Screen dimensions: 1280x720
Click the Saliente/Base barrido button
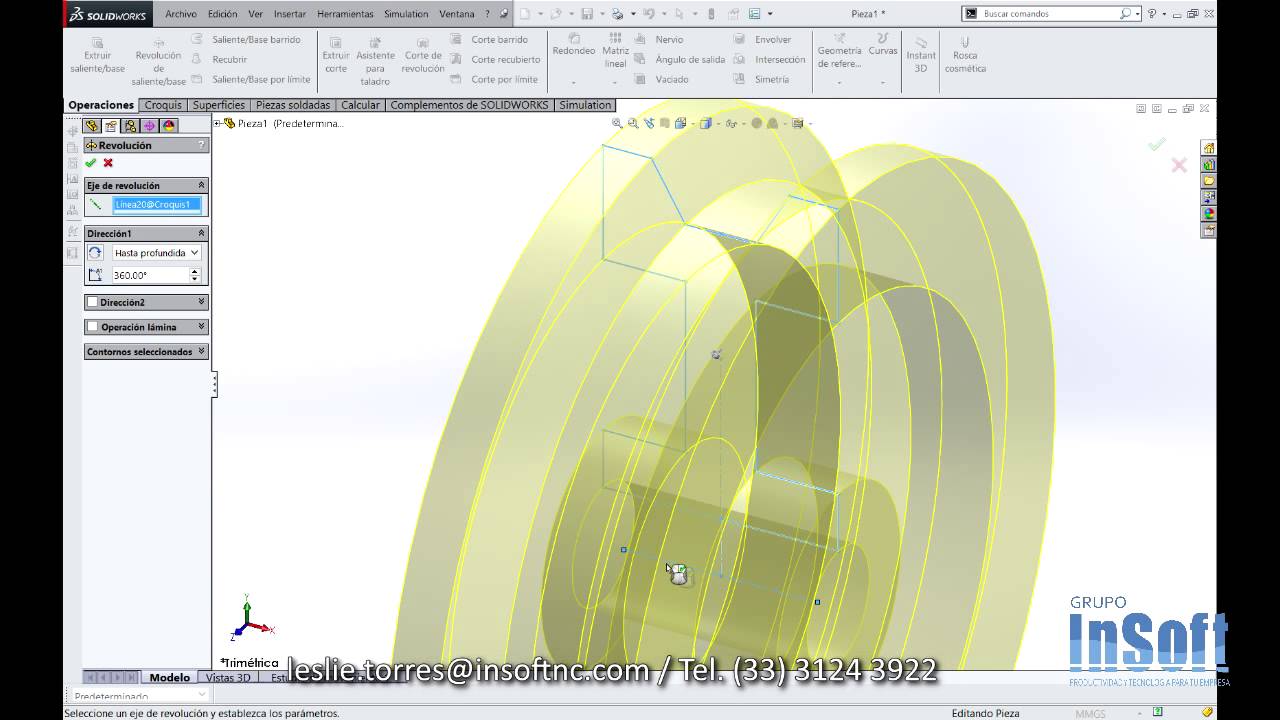pos(247,40)
